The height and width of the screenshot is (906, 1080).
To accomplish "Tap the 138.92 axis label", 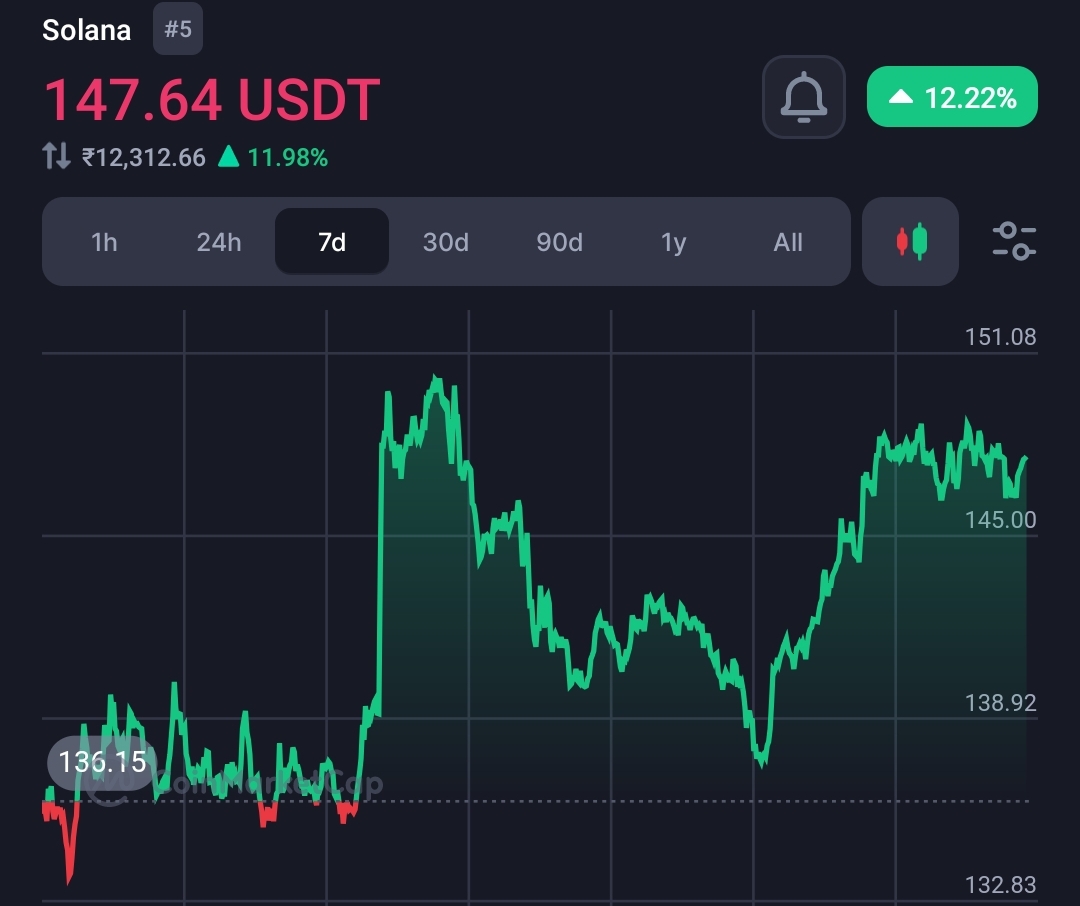I will point(1000,703).
